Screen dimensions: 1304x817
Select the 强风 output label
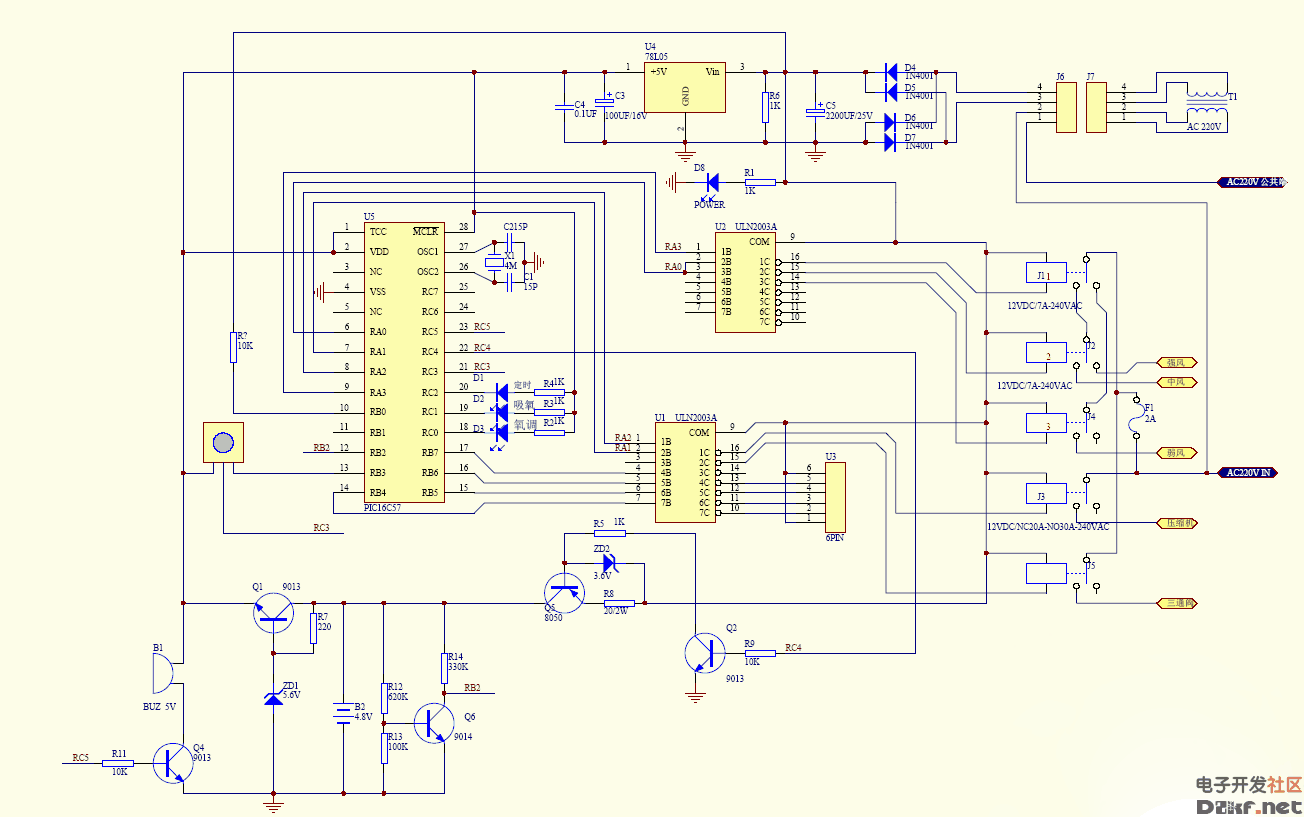[1176, 362]
